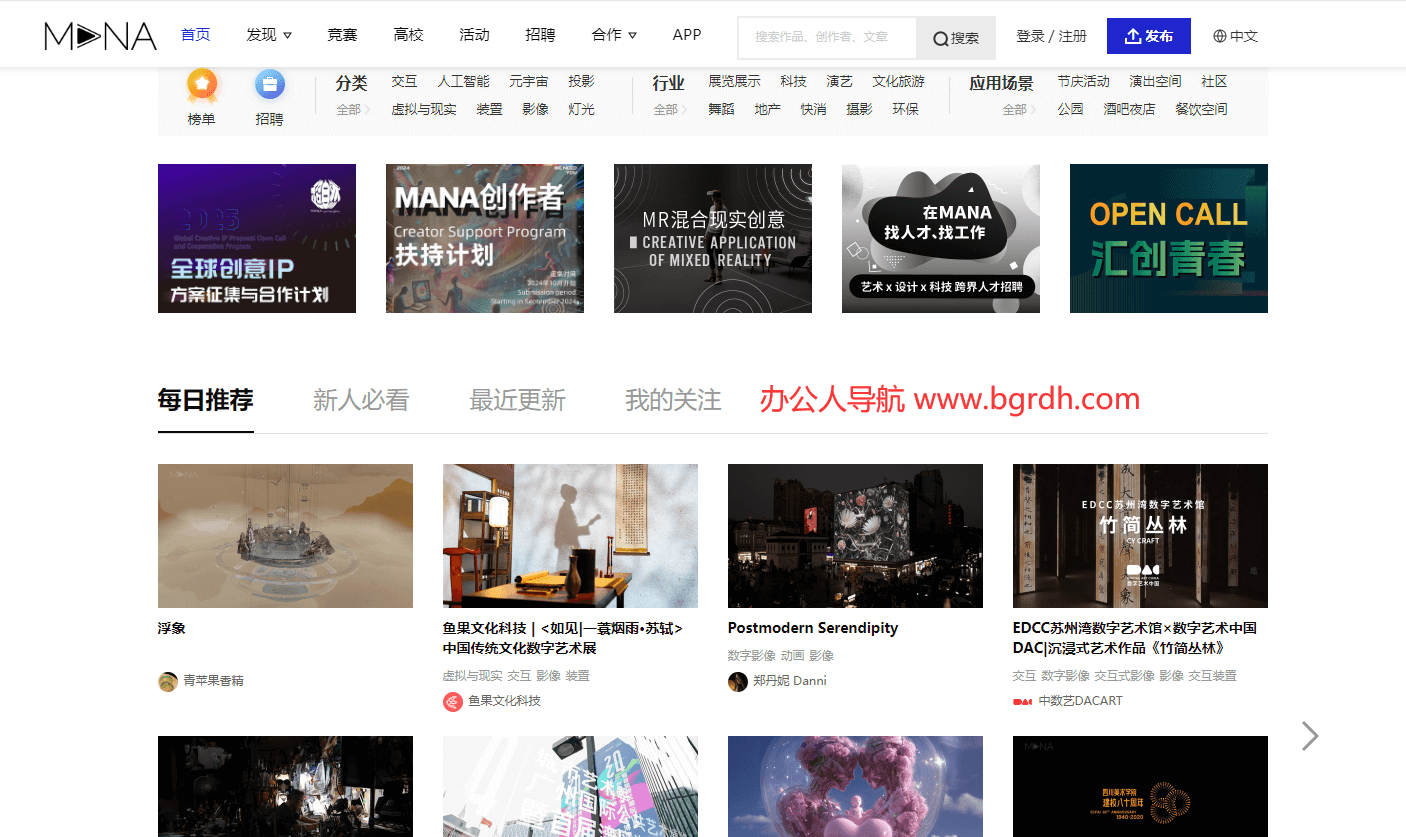This screenshot has height=837, width=1406.
Task: Click the 登录 / 注册 link
Action: pos(1051,36)
